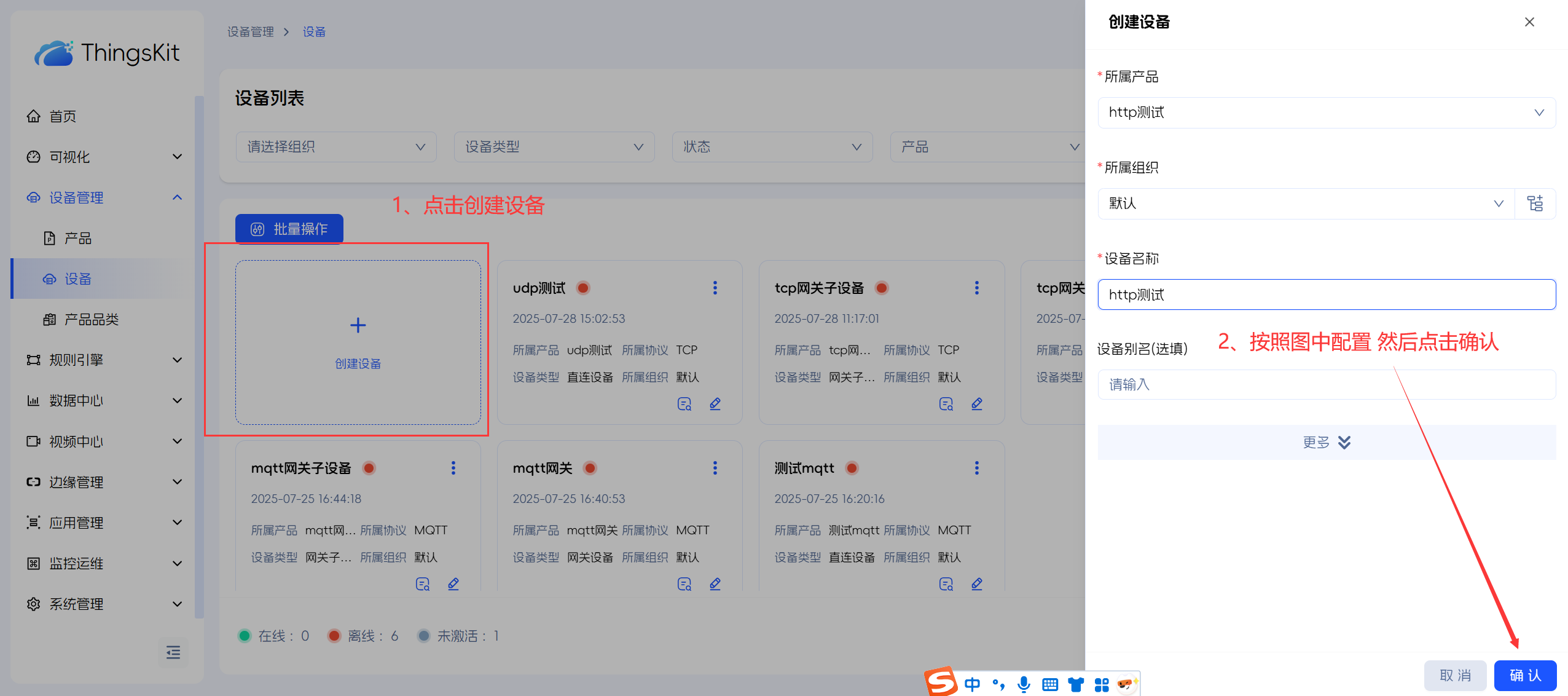Select 产品品类 in sidebar
Viewport: 1568px width, 696px height.
click(91, 320)
